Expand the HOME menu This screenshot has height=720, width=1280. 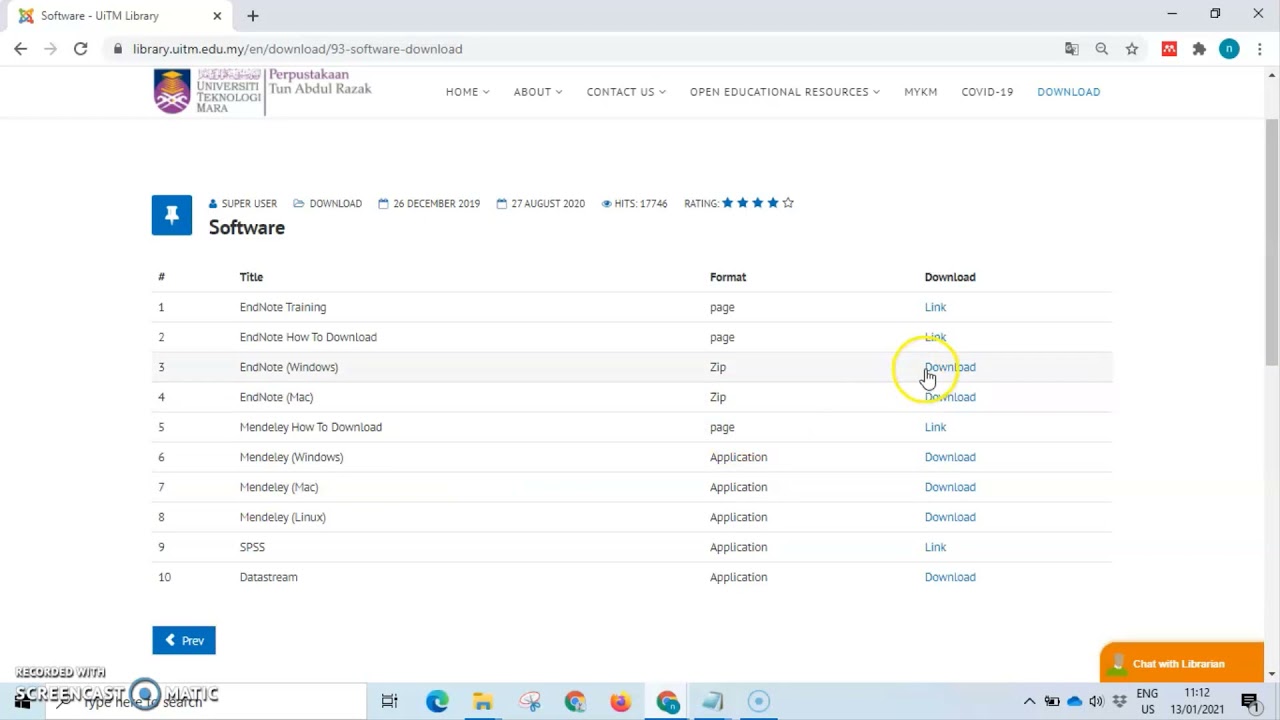468,92
